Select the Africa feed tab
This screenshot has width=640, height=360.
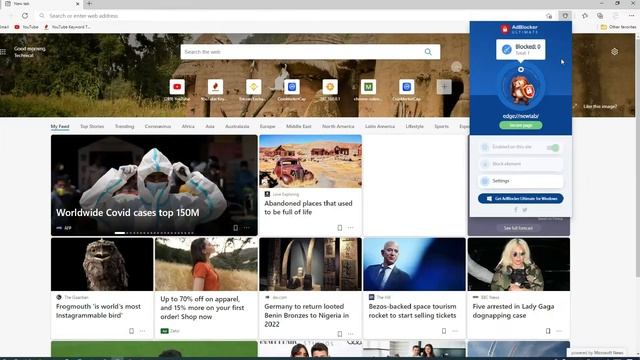coord(188,127)
